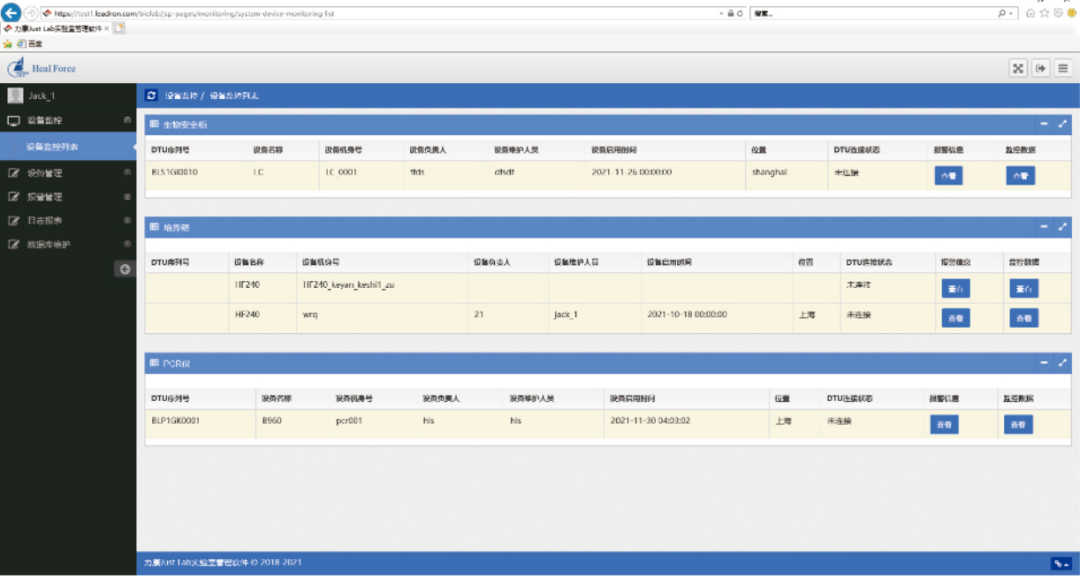Maximize the 培养箱 panel with its expand icon
1080x576 pixels.
[x=1062, y=226]
